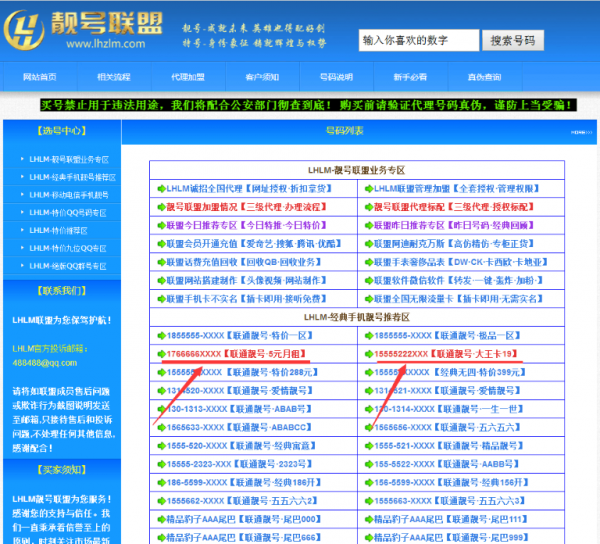Open the 真伪查询 menu item
600x544 pixels.
point(484,77)
